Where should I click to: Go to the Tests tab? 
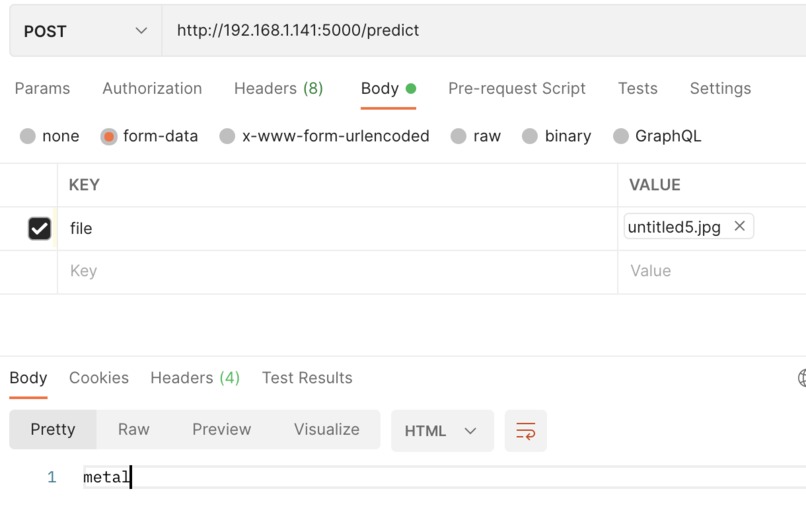[x=637, y=88]
